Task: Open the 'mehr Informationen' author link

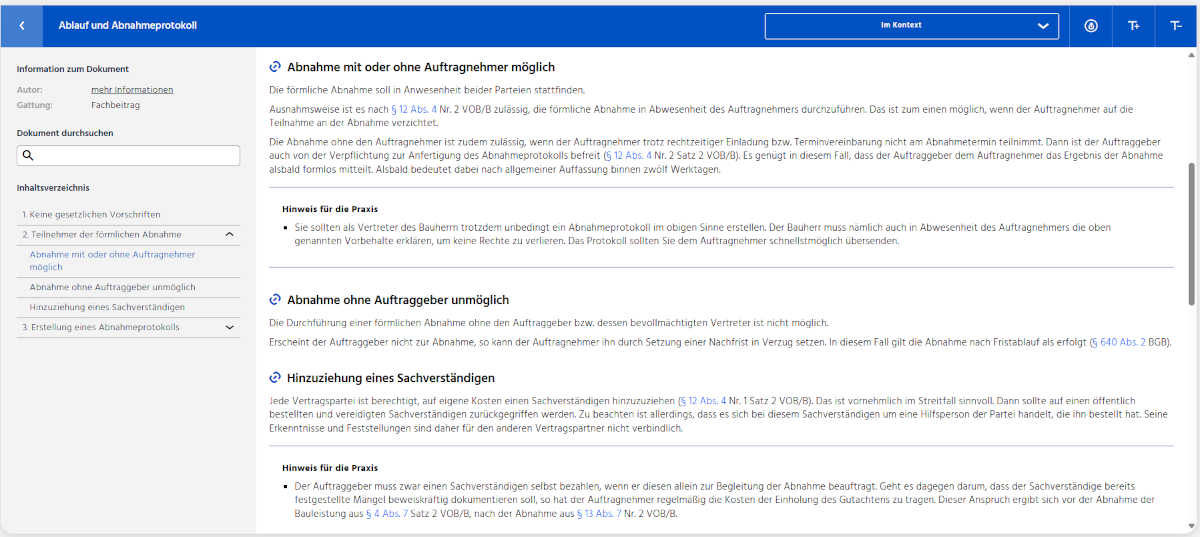Action: click(x=132, y=90)
